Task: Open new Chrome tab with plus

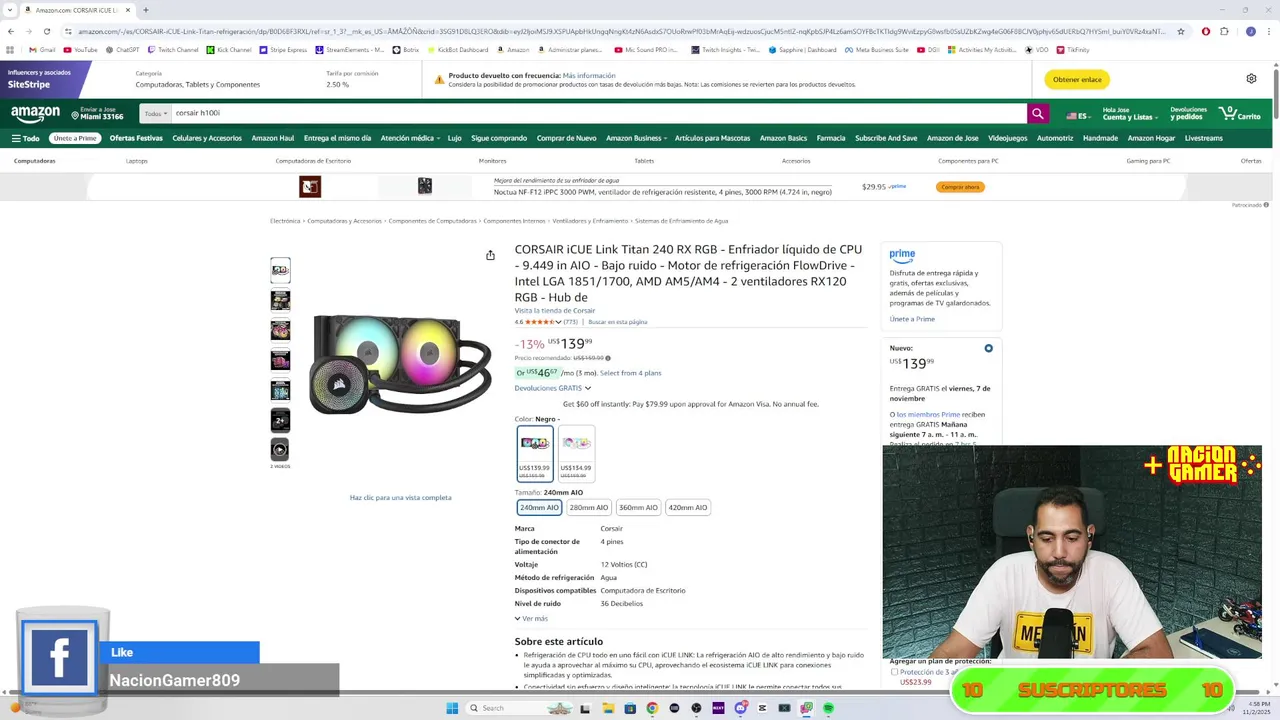Action: point(146,10)
